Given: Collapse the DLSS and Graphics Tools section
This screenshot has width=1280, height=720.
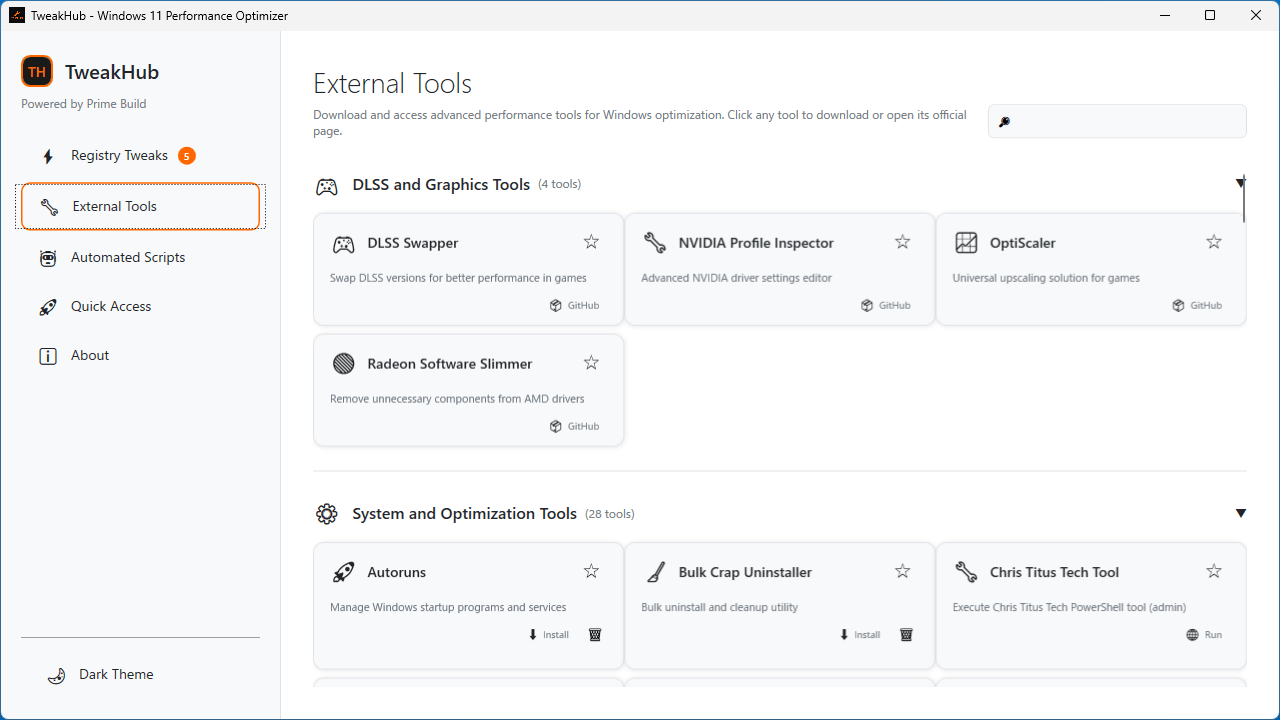Looking at the screenshot, I should tap(1240, 183).
